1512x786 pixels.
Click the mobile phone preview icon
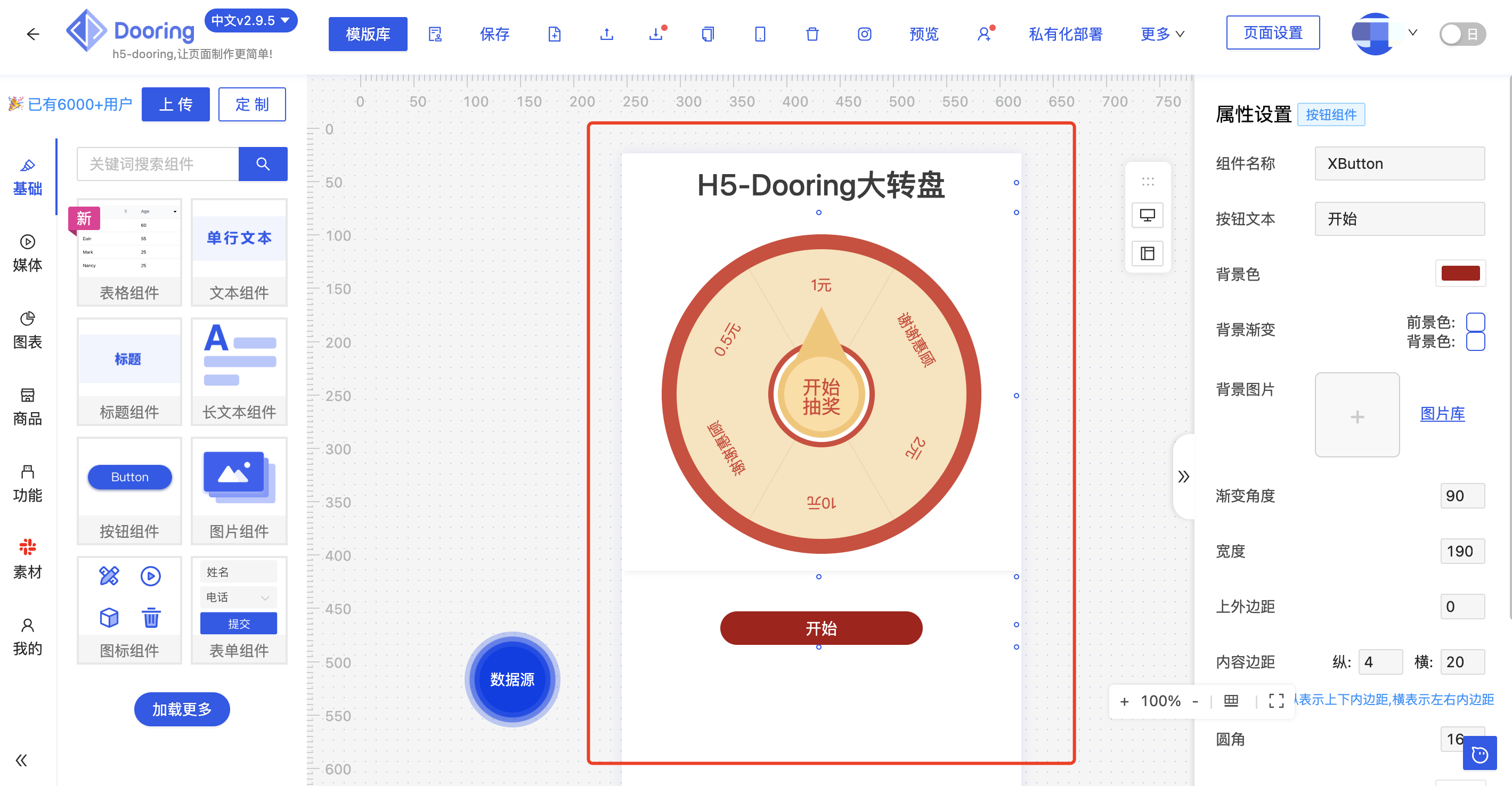point(760,34)
